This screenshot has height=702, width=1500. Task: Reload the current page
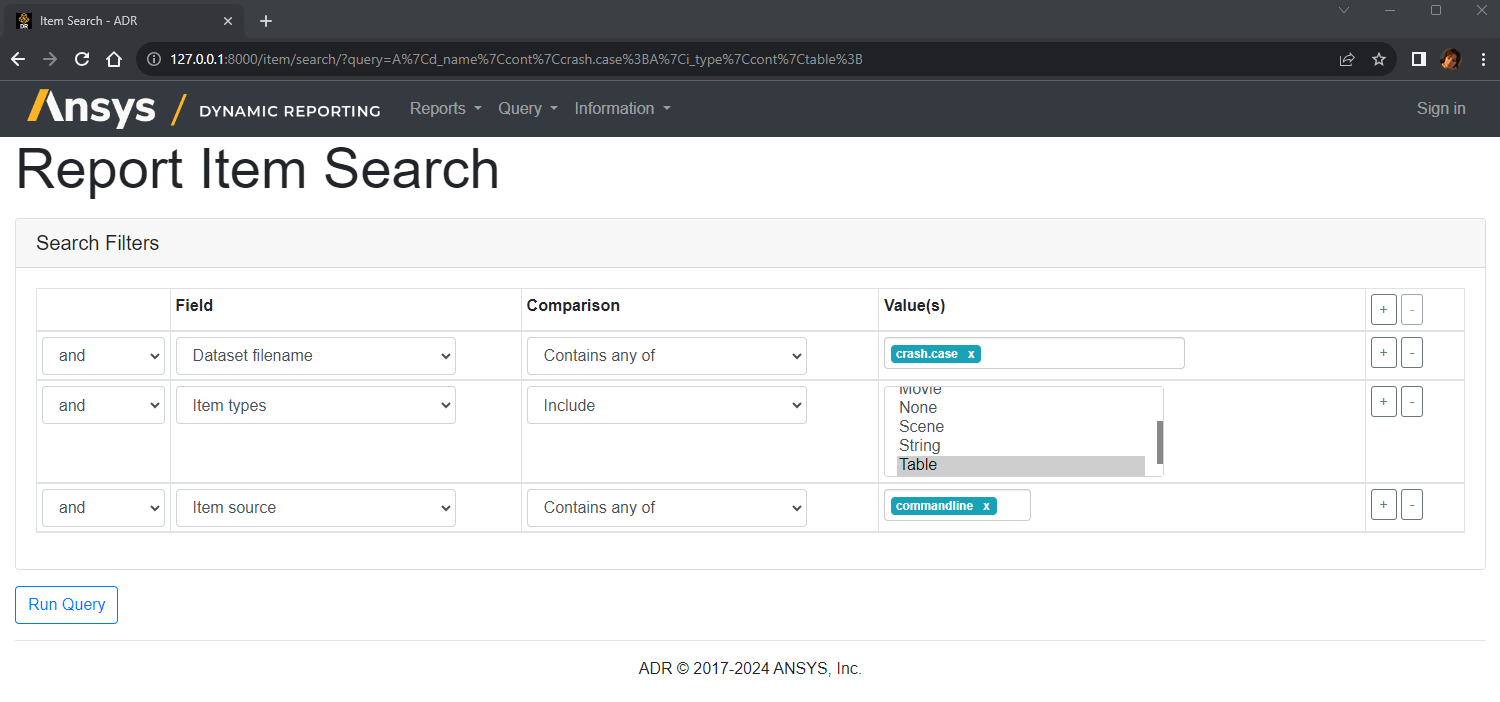tap(82, 59)
